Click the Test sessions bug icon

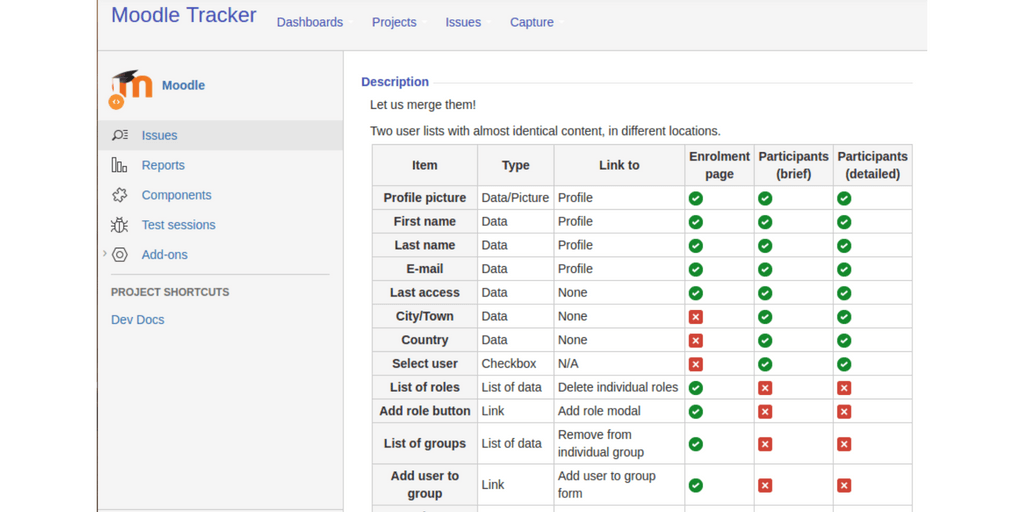[120, 225]
